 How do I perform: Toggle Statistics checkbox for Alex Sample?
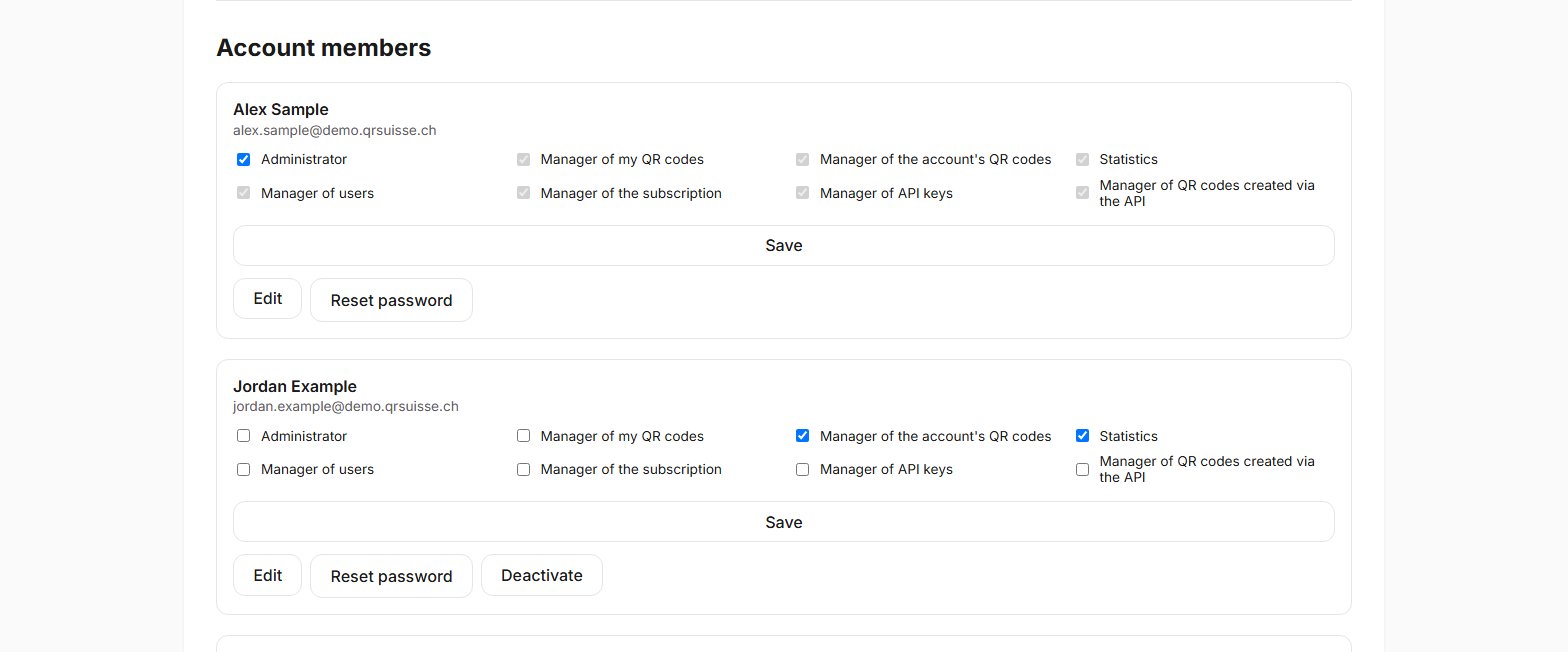coord(1082,159)
